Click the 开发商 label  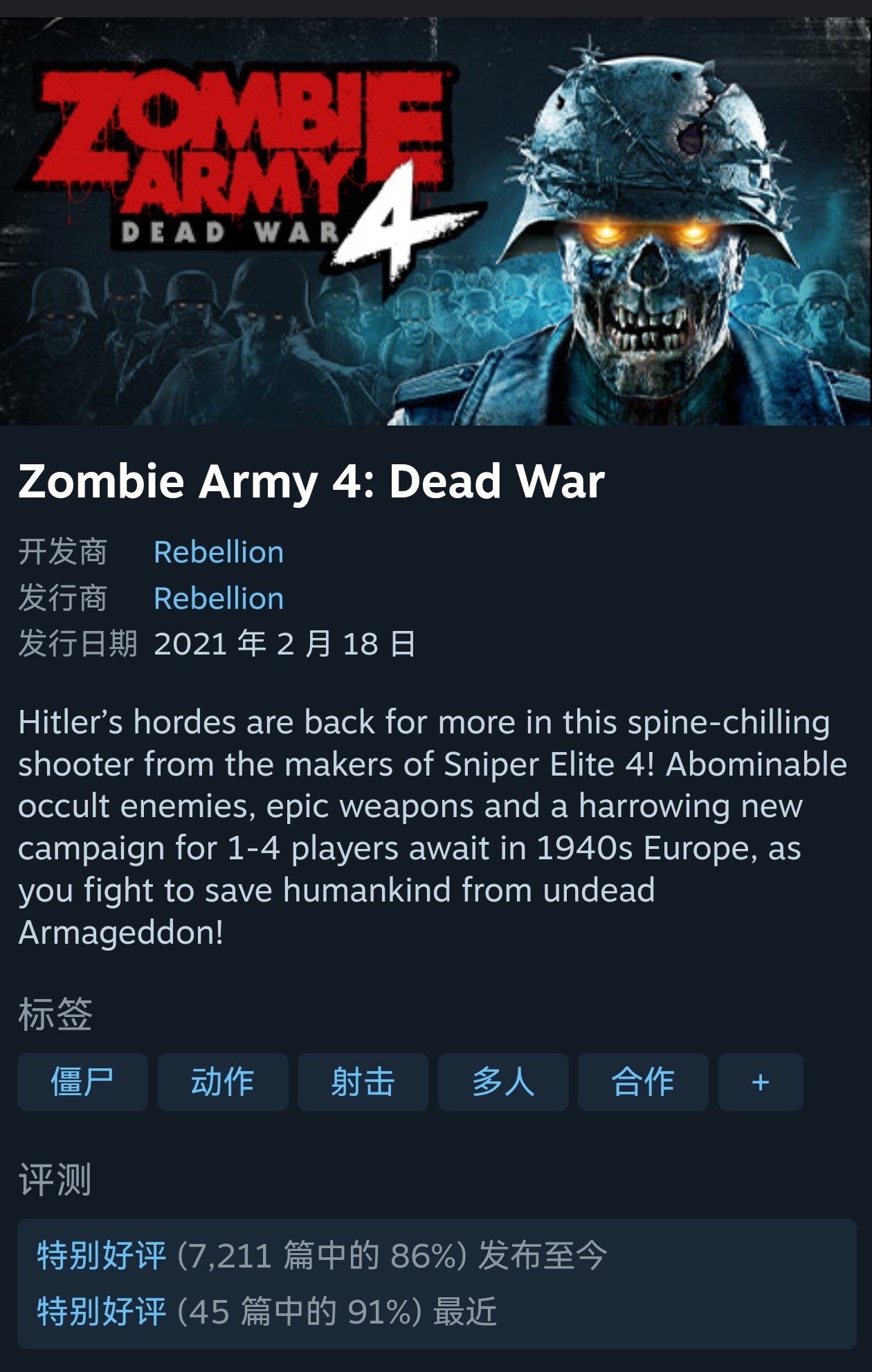pyautogui.click(x=62, y=552)
